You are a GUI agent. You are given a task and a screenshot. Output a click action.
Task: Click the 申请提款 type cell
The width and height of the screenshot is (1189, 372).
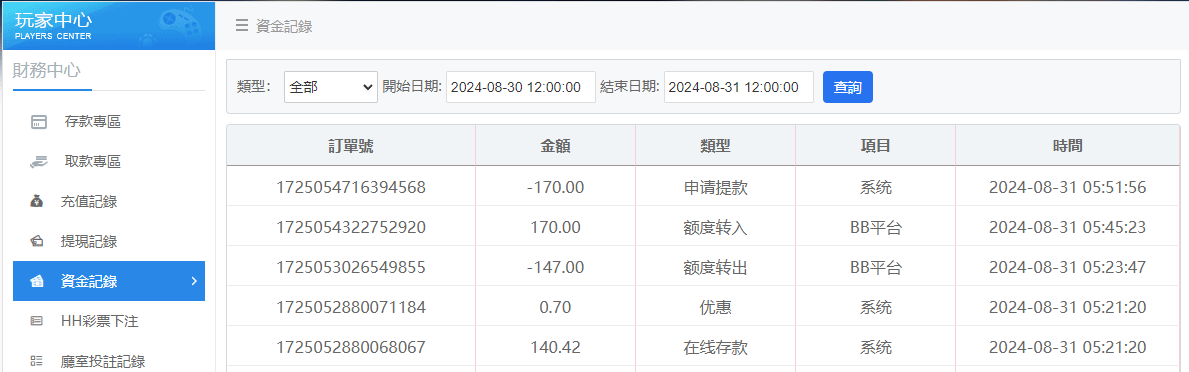[715, 187]
